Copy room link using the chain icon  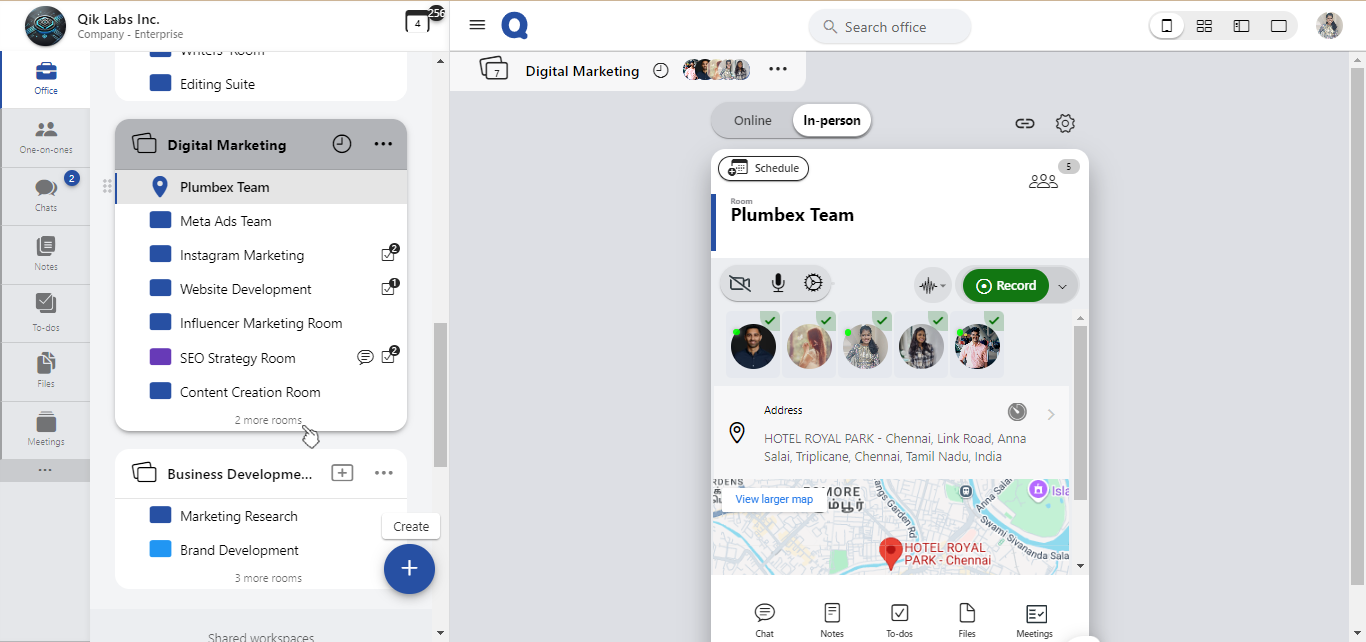(x=1025, y=124)
